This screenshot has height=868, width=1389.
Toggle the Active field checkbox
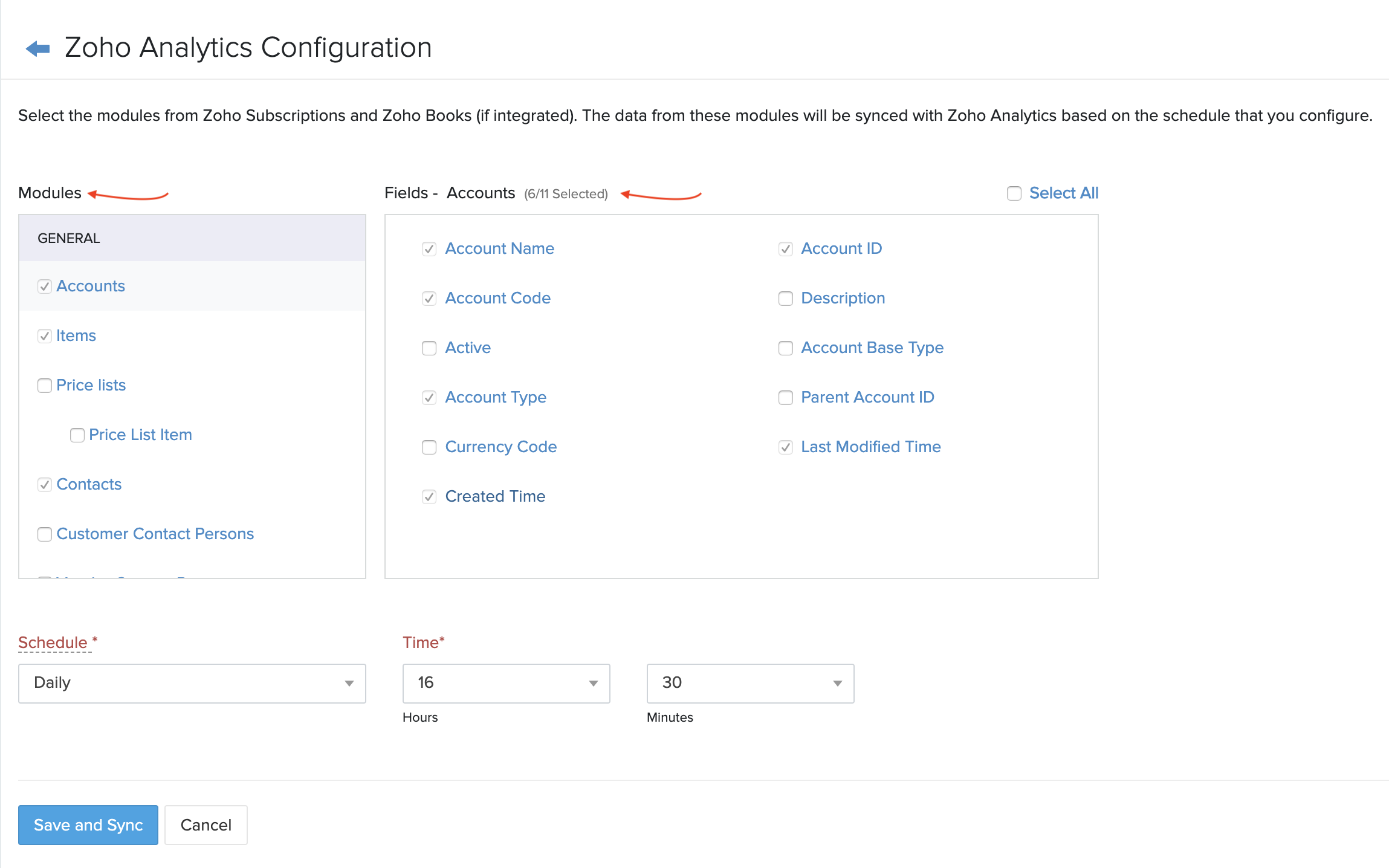[429, 348]
